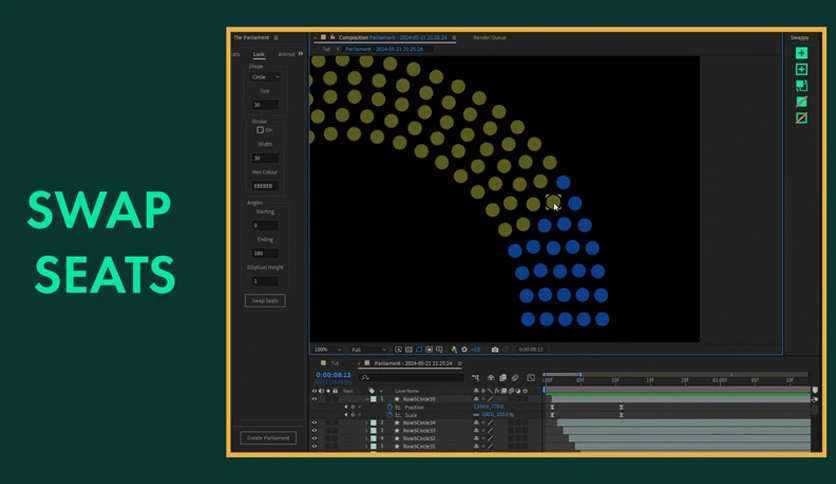Click the Position value 1336.0, 776.0
This screenshot has height=484, width=836.
[x=488, y=407]
